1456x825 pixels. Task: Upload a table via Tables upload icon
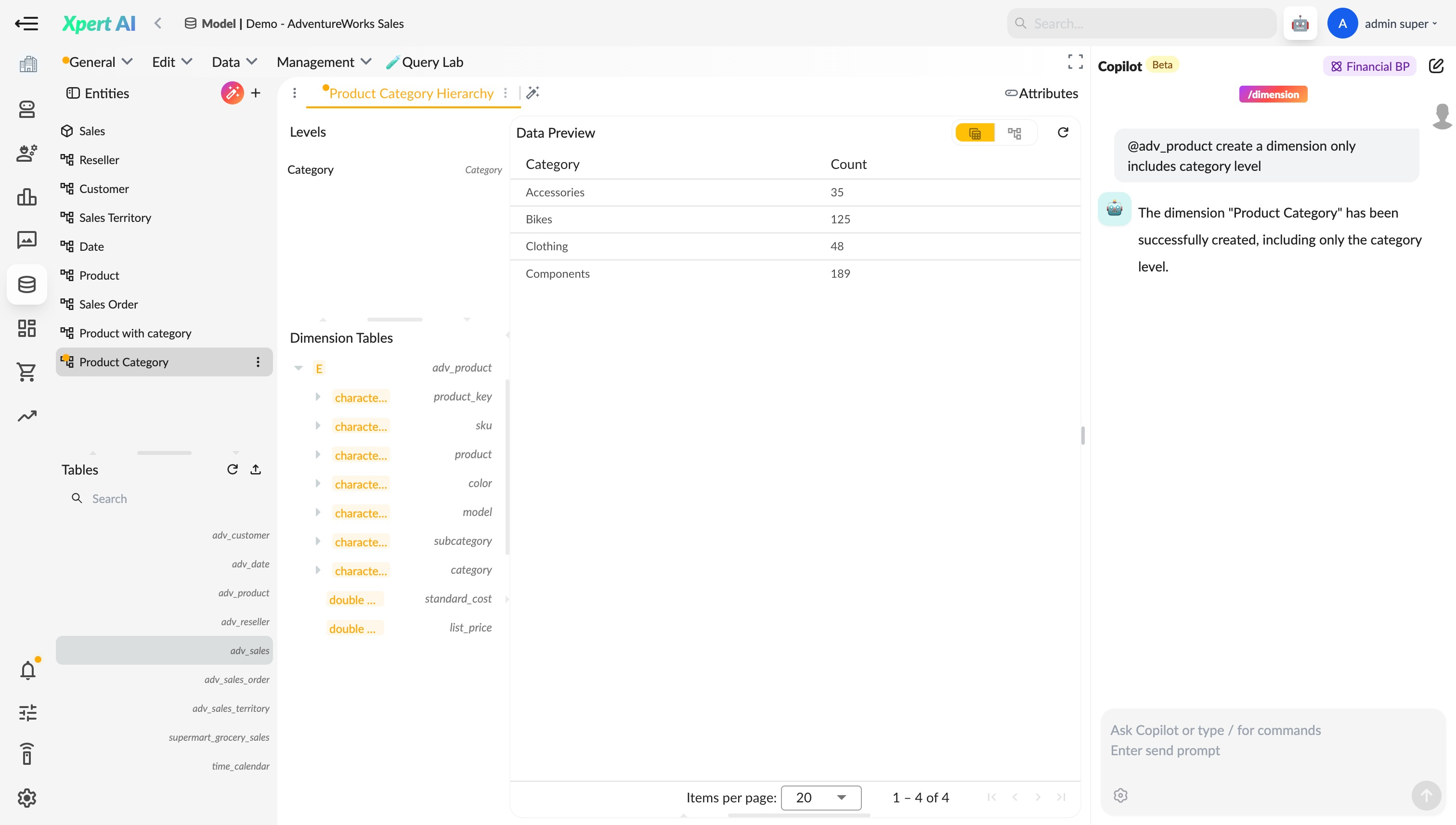pos(256,469)
